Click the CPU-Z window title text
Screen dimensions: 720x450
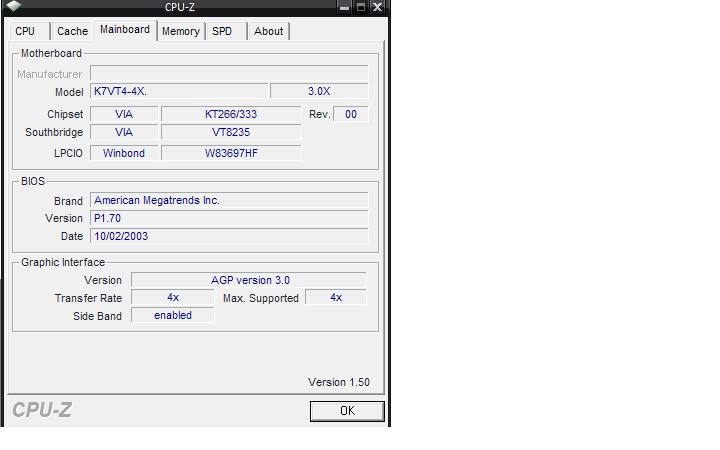[180, 7]
